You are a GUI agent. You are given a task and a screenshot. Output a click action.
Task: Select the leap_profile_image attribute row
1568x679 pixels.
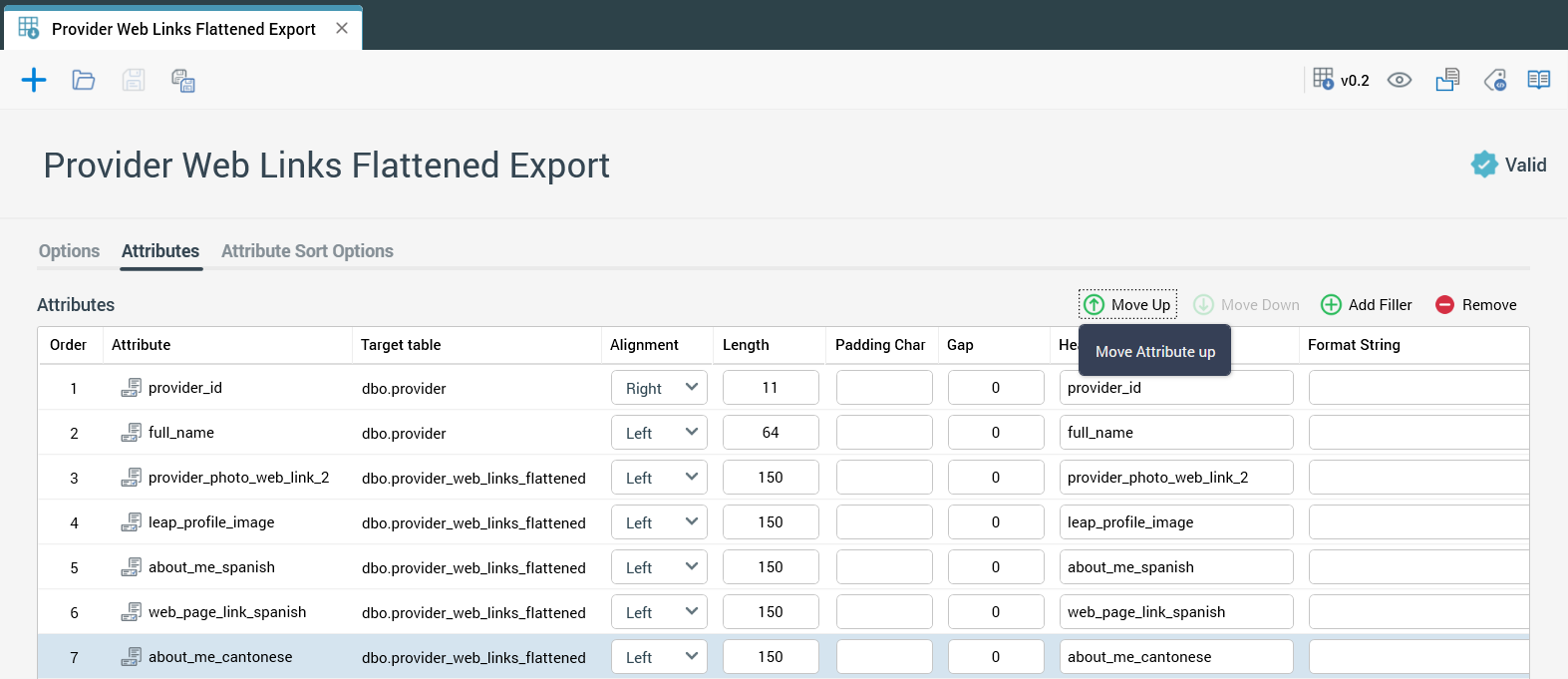[x=211, y=522]
